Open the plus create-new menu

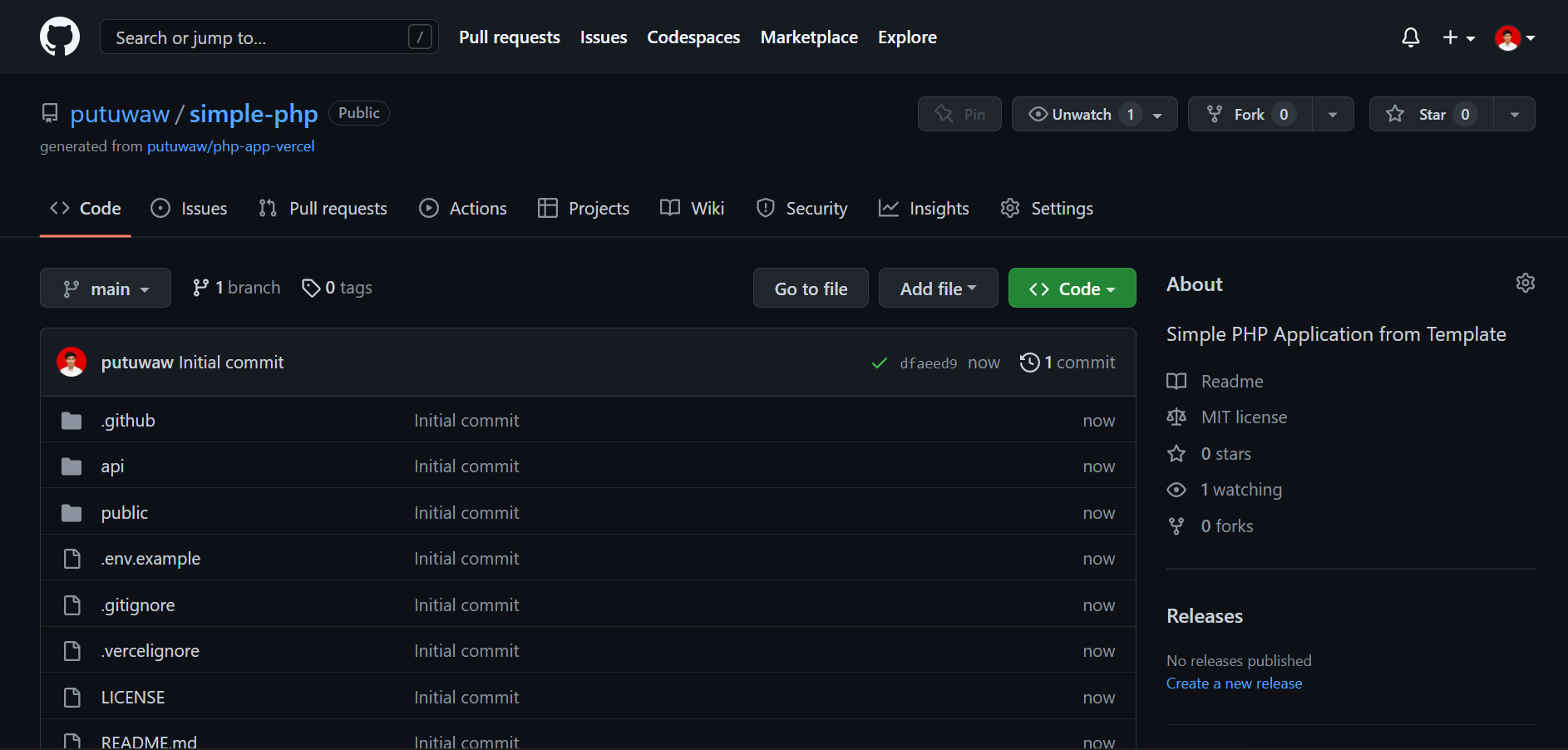(x=1458, y=37)
